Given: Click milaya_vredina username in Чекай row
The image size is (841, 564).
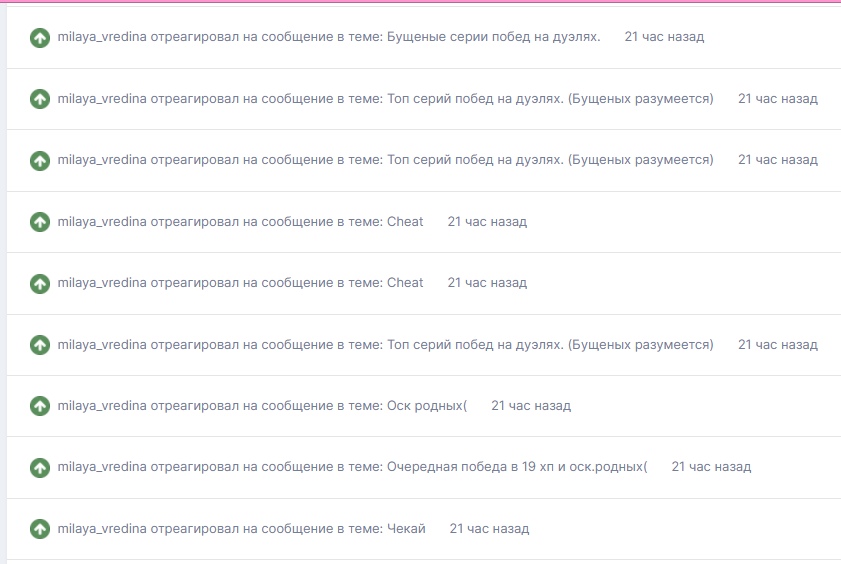Looking at the screenshot, I should click(x=102, y=529).
